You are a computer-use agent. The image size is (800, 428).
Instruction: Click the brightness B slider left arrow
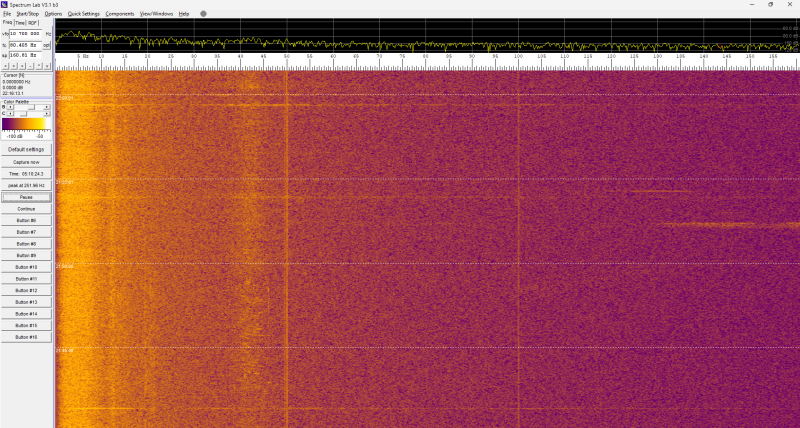[9, 107]
